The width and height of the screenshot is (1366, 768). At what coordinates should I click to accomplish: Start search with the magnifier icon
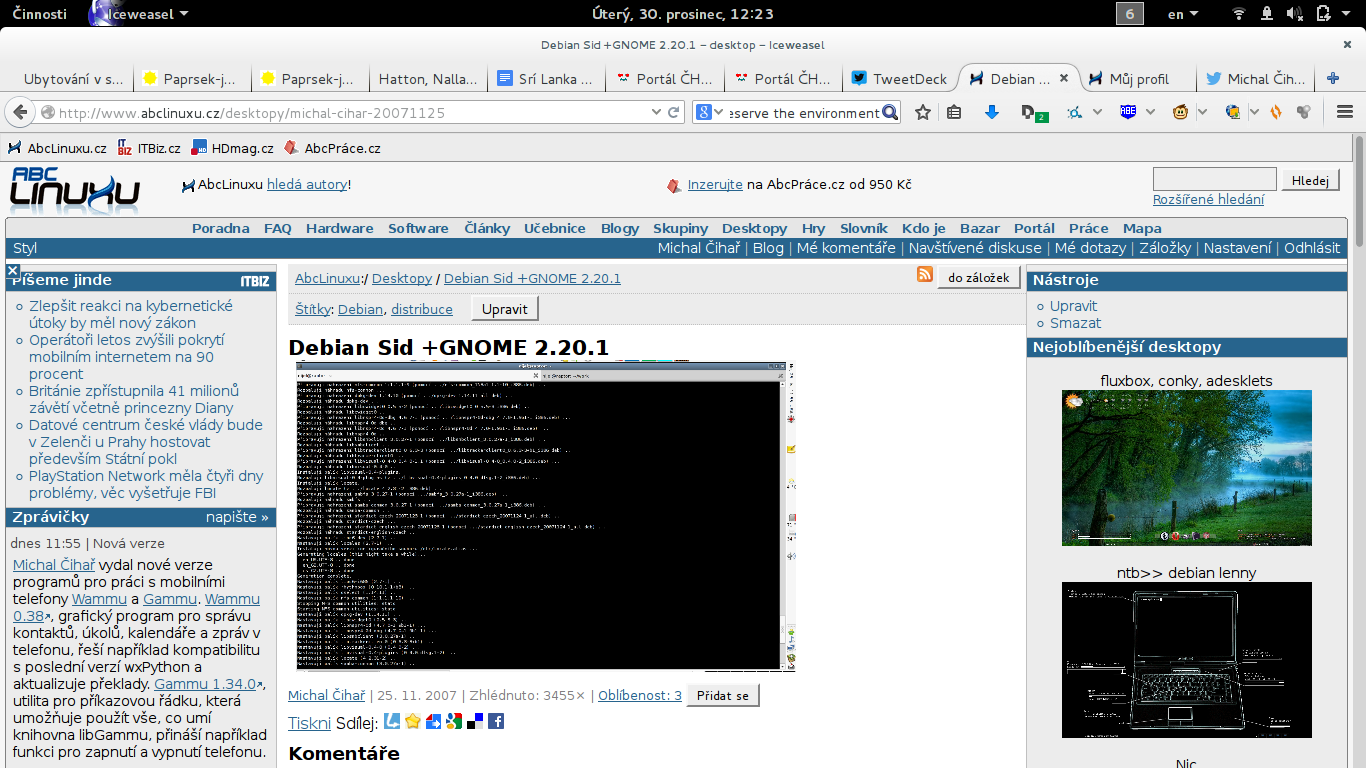click(890, 113)
